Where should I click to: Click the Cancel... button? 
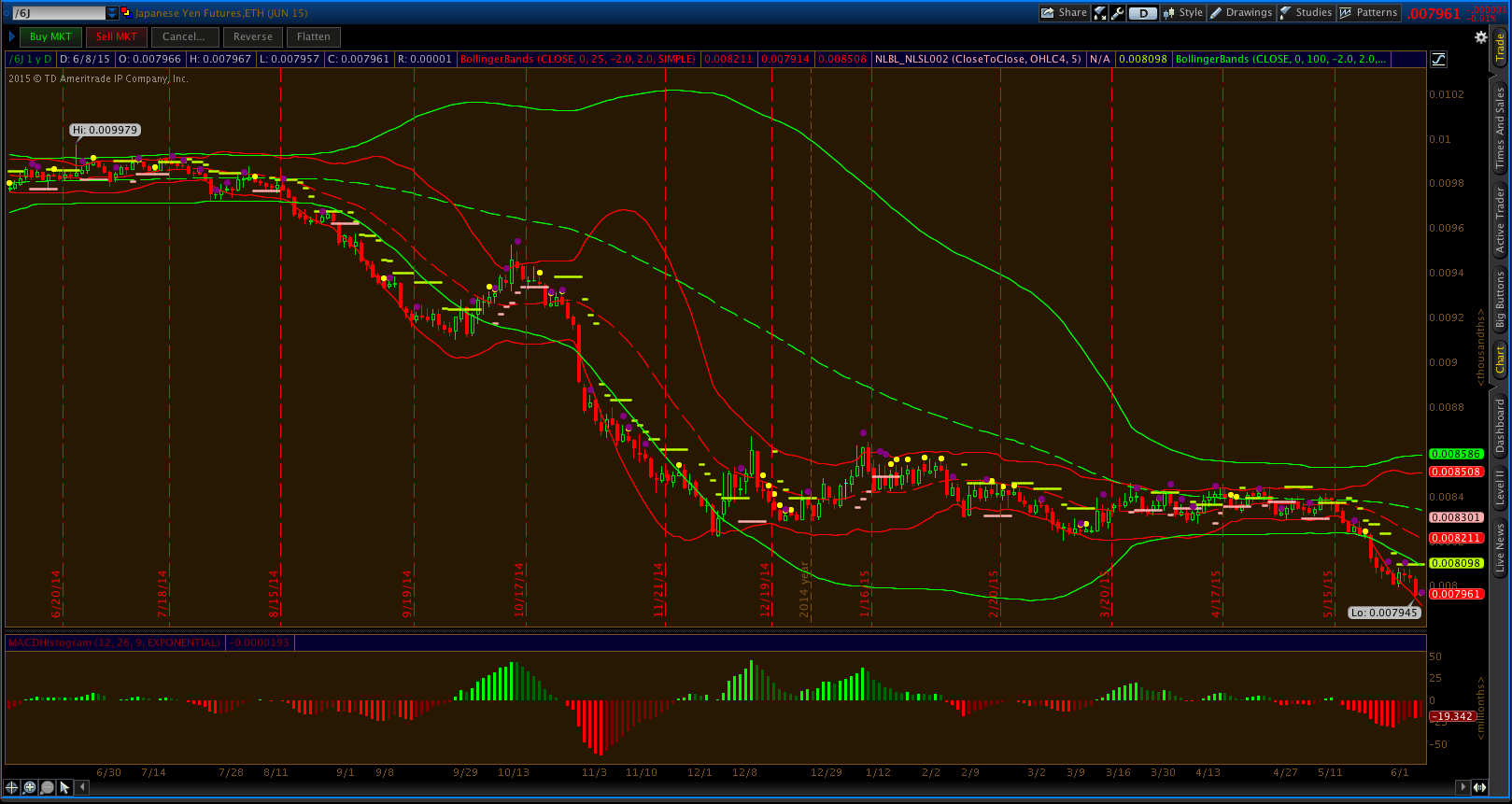(184, 36)
